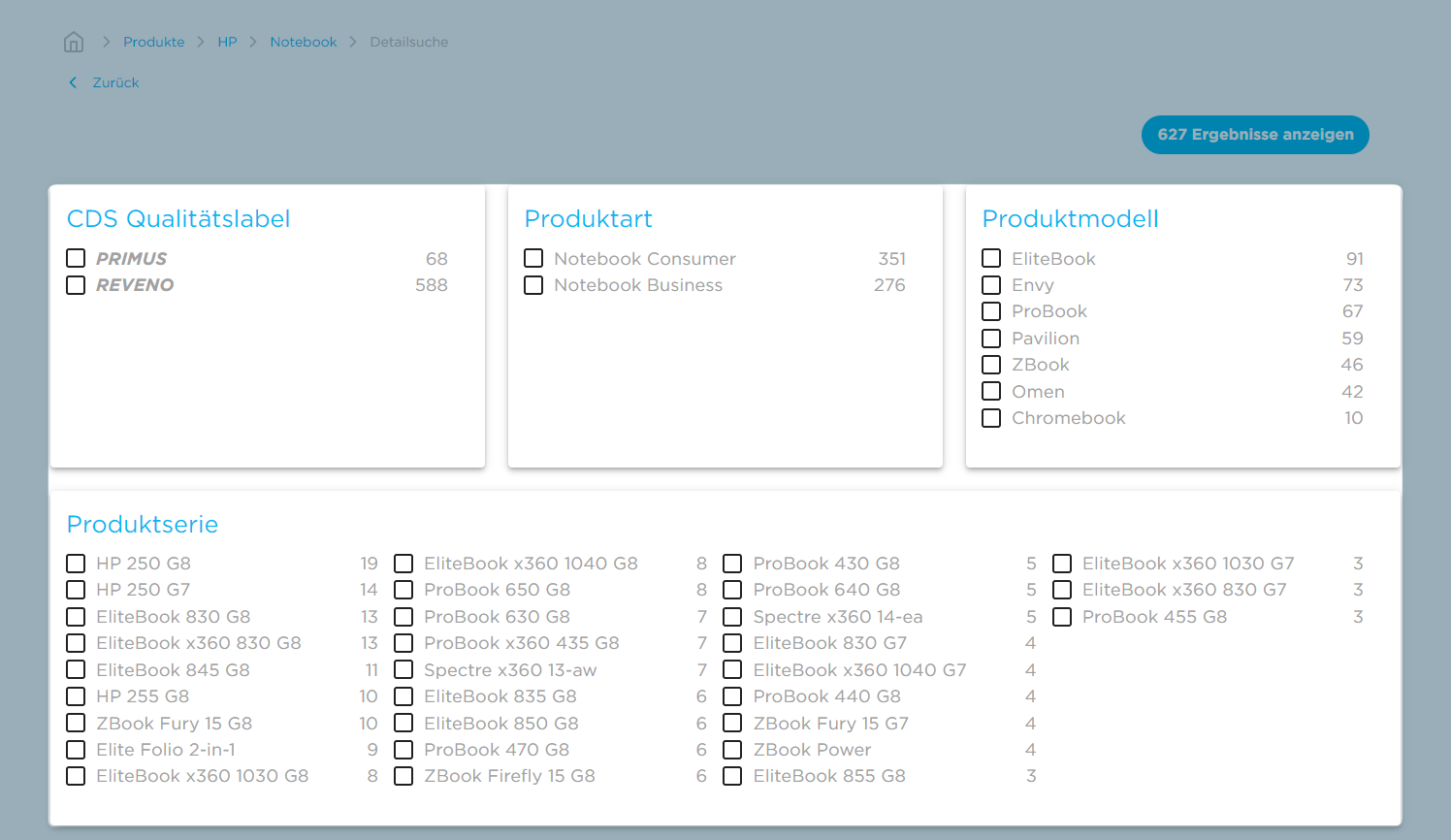The width and height of the screenshot is (1451, 840).
Task: Go back via Zurück link
Action: coord(115,82)
